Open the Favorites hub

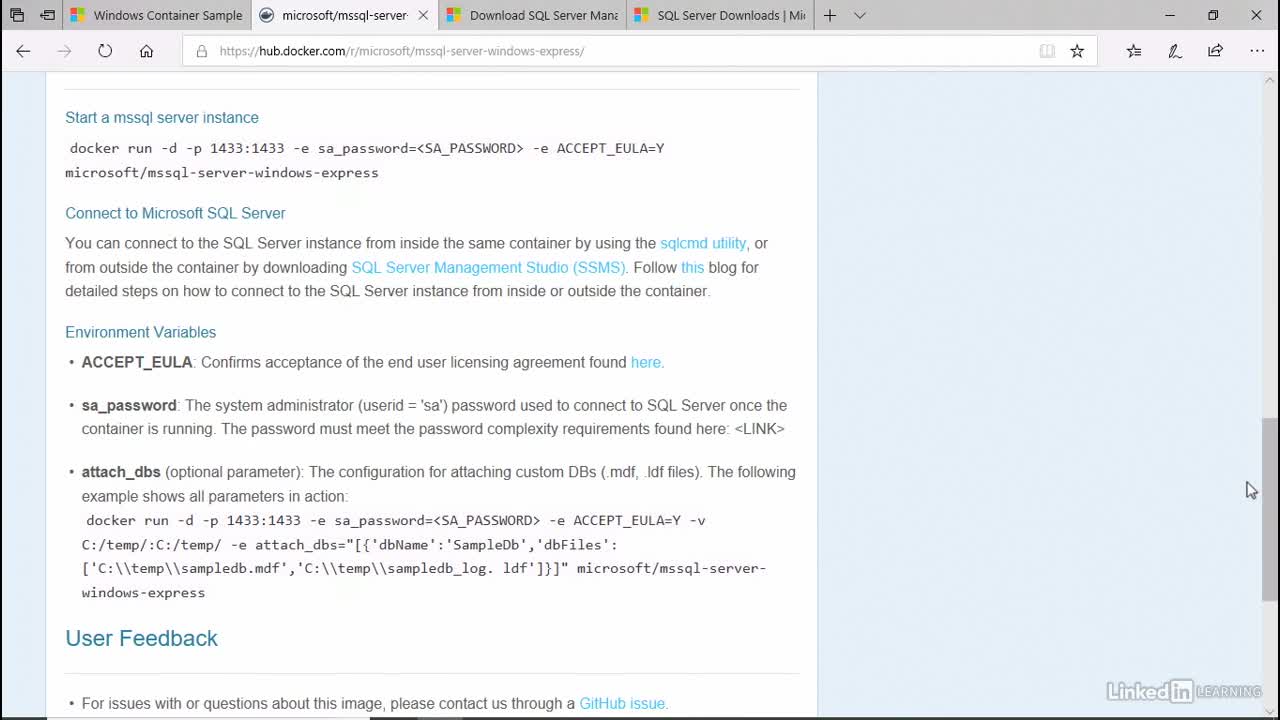tap(1134, 51)
